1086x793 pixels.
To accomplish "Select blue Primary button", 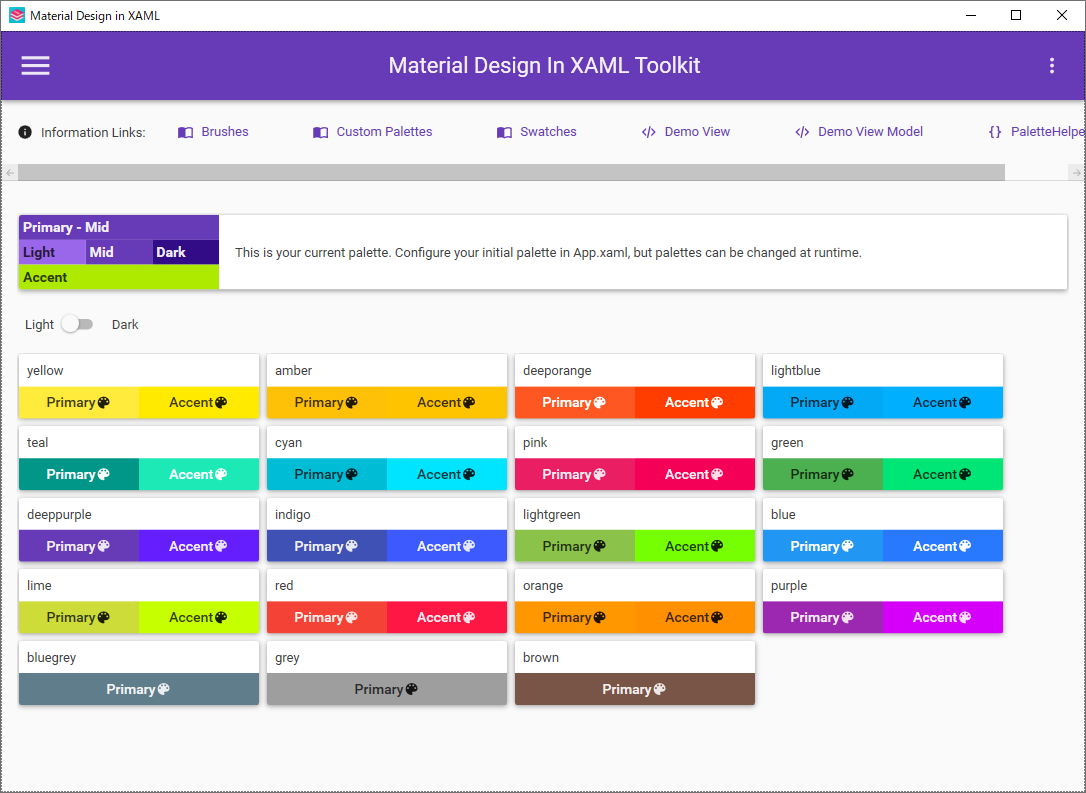I will pos(823,546).
